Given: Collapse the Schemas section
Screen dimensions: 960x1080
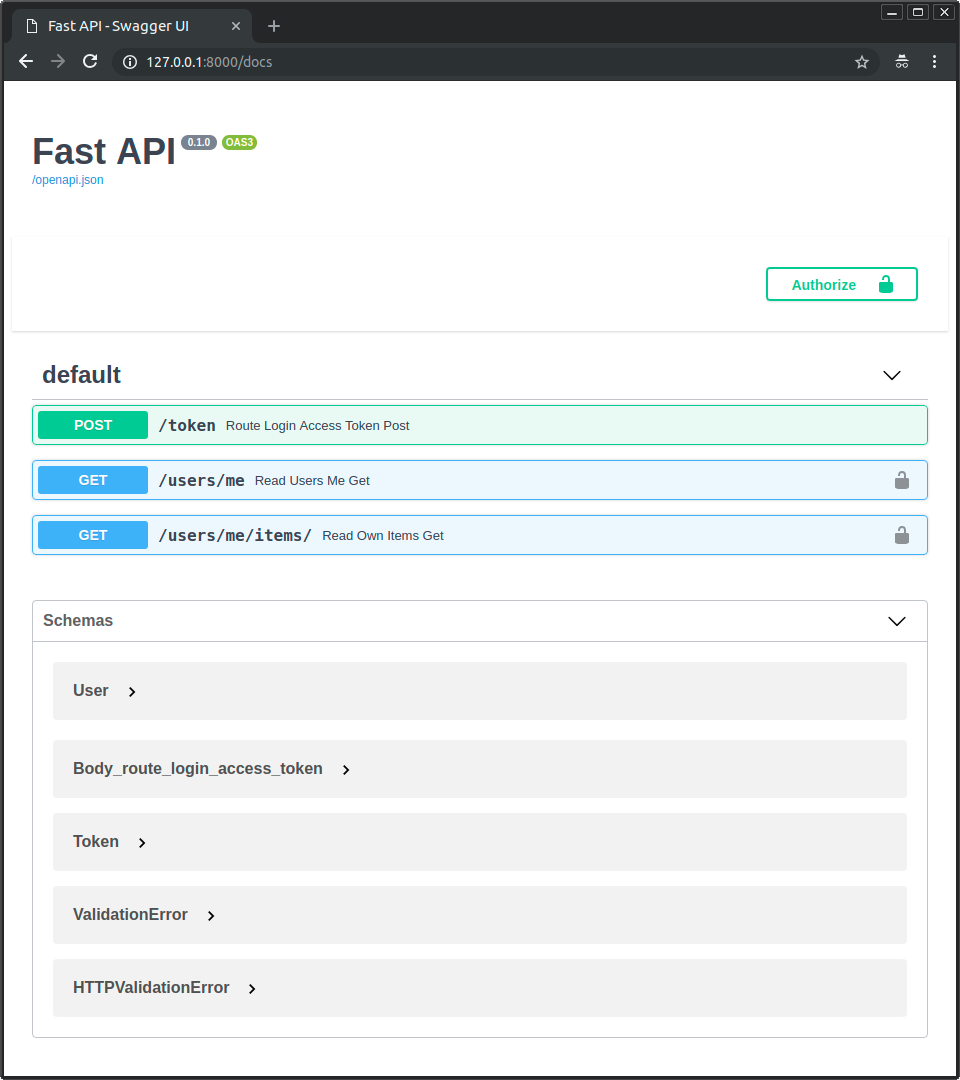Looking at the screenshot, I should point(896,621).
